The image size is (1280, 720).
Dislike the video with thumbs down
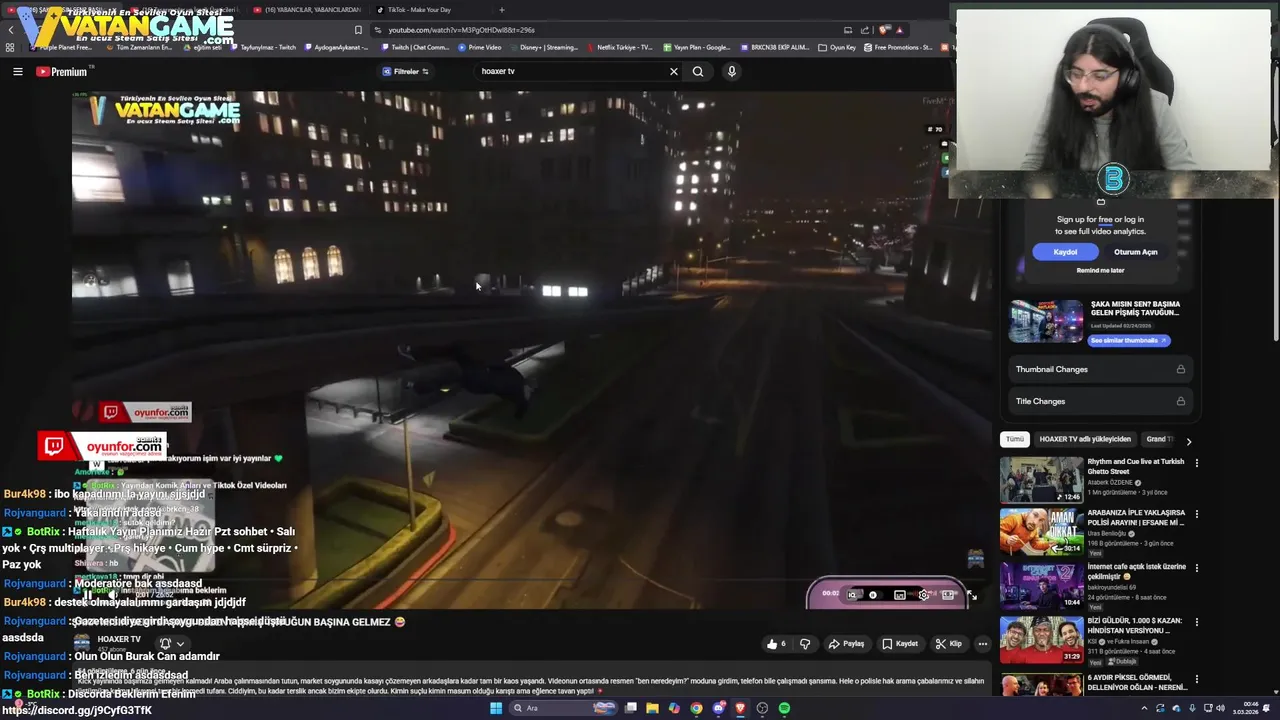(x=805, y=644)
